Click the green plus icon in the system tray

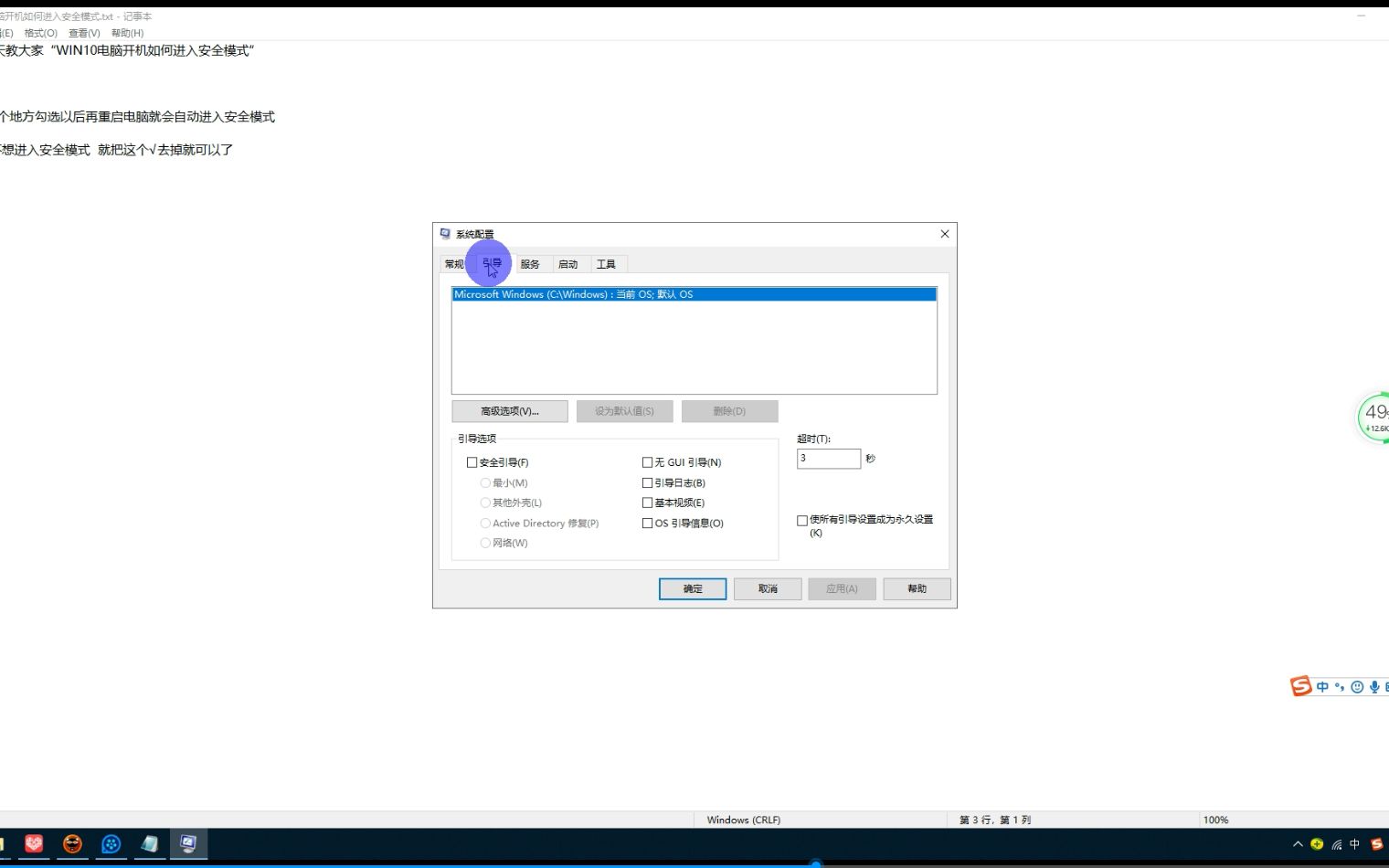[x=1317, y=844]
